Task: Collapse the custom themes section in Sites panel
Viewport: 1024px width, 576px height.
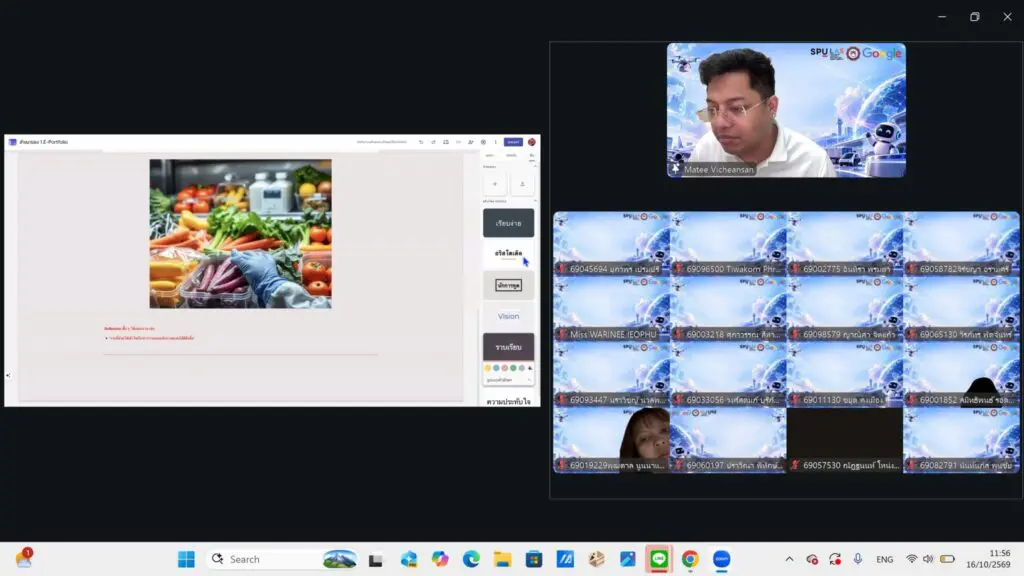Action: click(x=535, y=167)
